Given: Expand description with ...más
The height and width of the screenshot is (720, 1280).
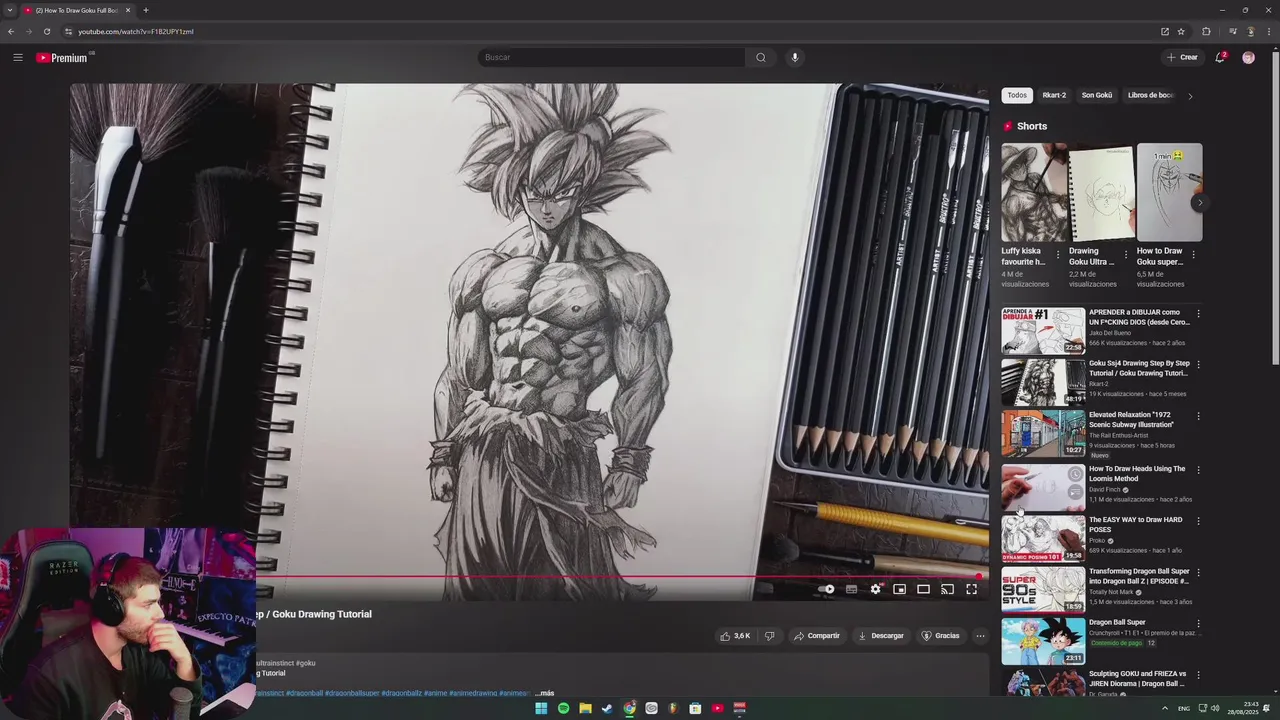Looking at the screenshot, I should (x=544, y=693).
